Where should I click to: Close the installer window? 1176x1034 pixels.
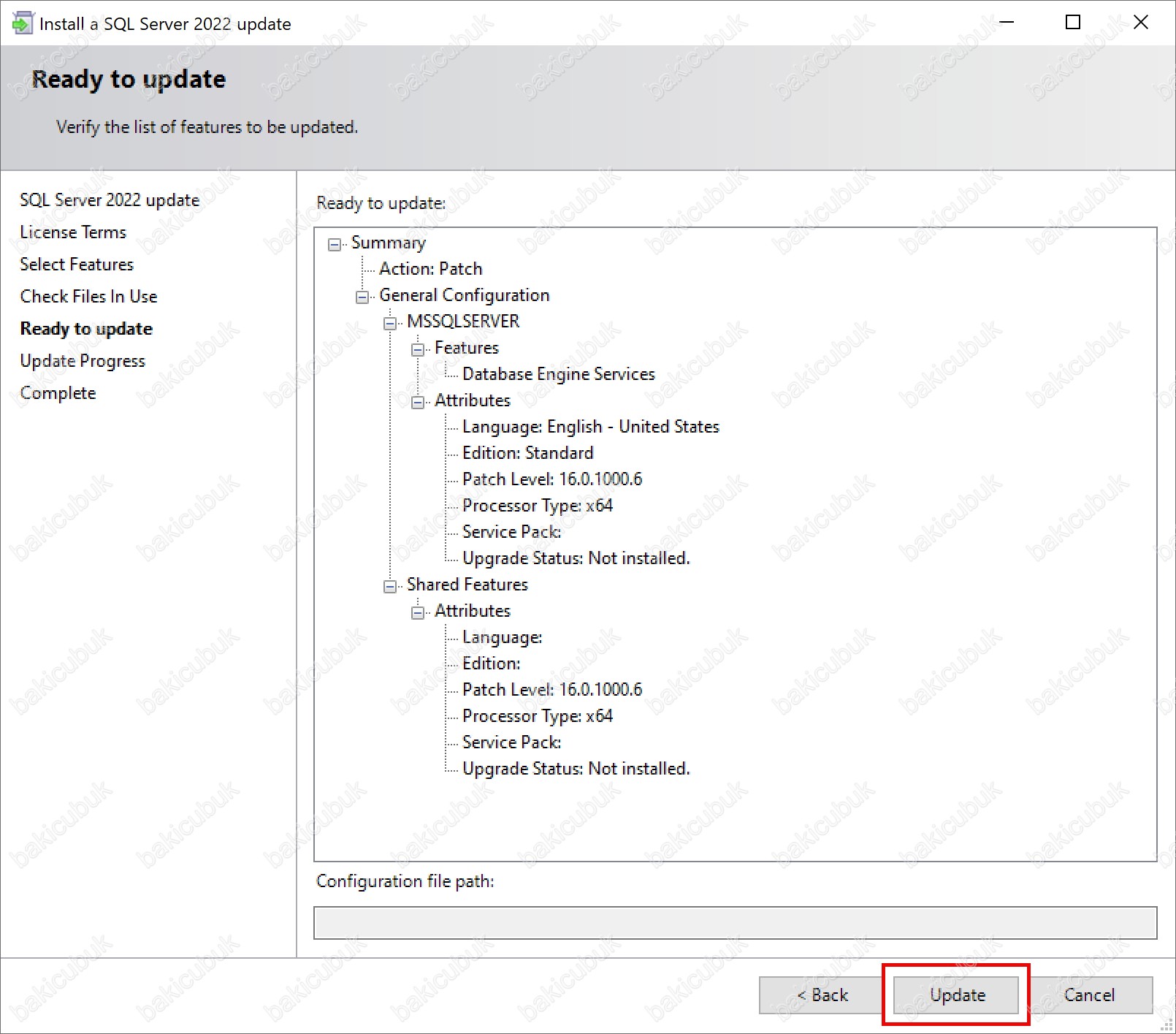(1140, 23)
